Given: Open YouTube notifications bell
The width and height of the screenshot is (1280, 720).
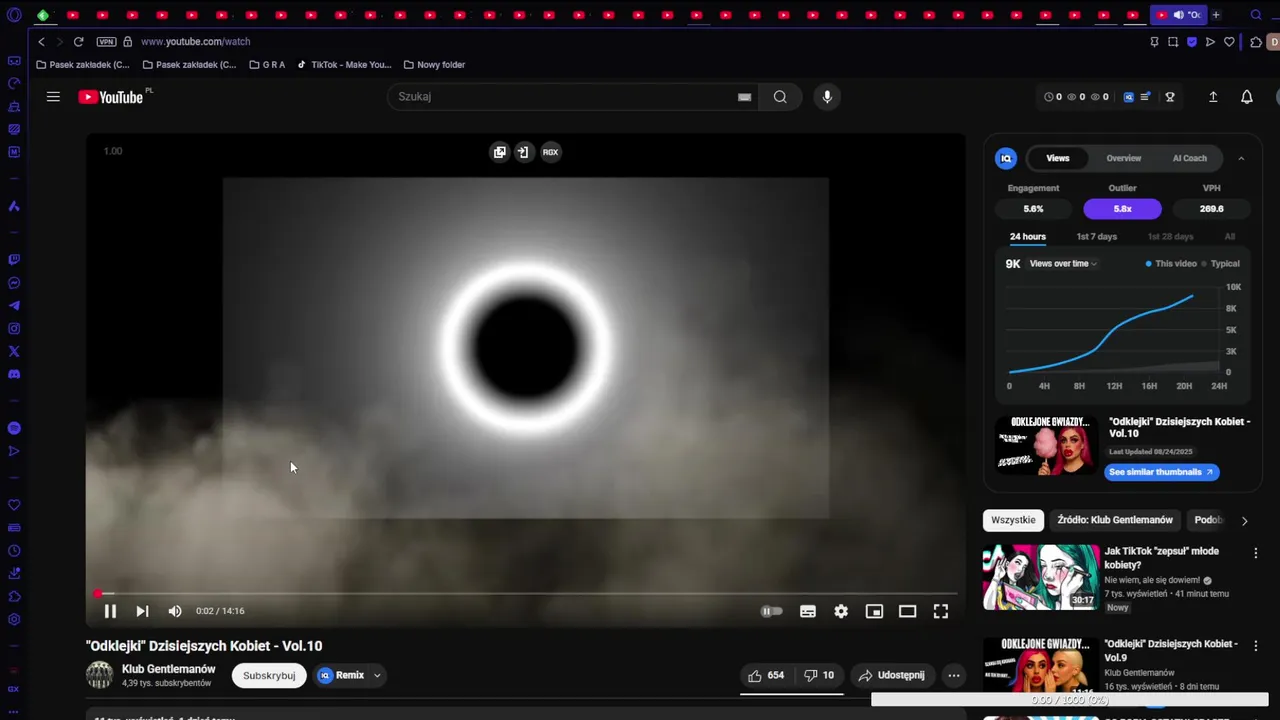Looking at the screenshot, I should [x=1247, y=97].
